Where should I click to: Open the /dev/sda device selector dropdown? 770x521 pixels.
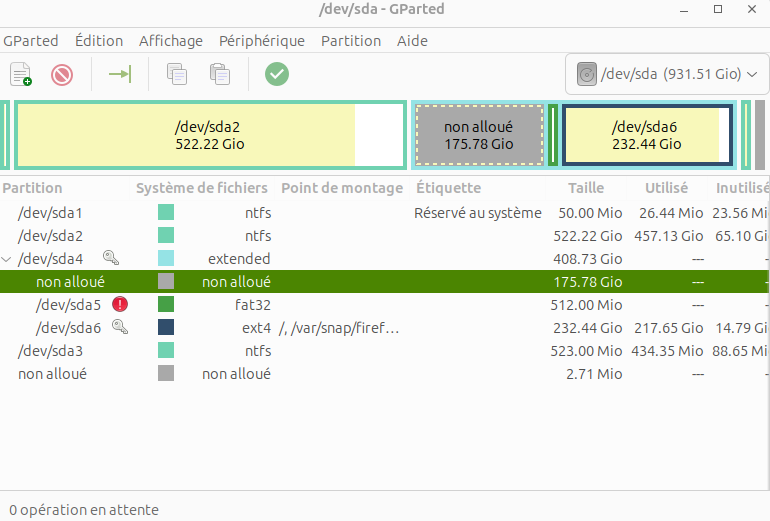point(666,74)
